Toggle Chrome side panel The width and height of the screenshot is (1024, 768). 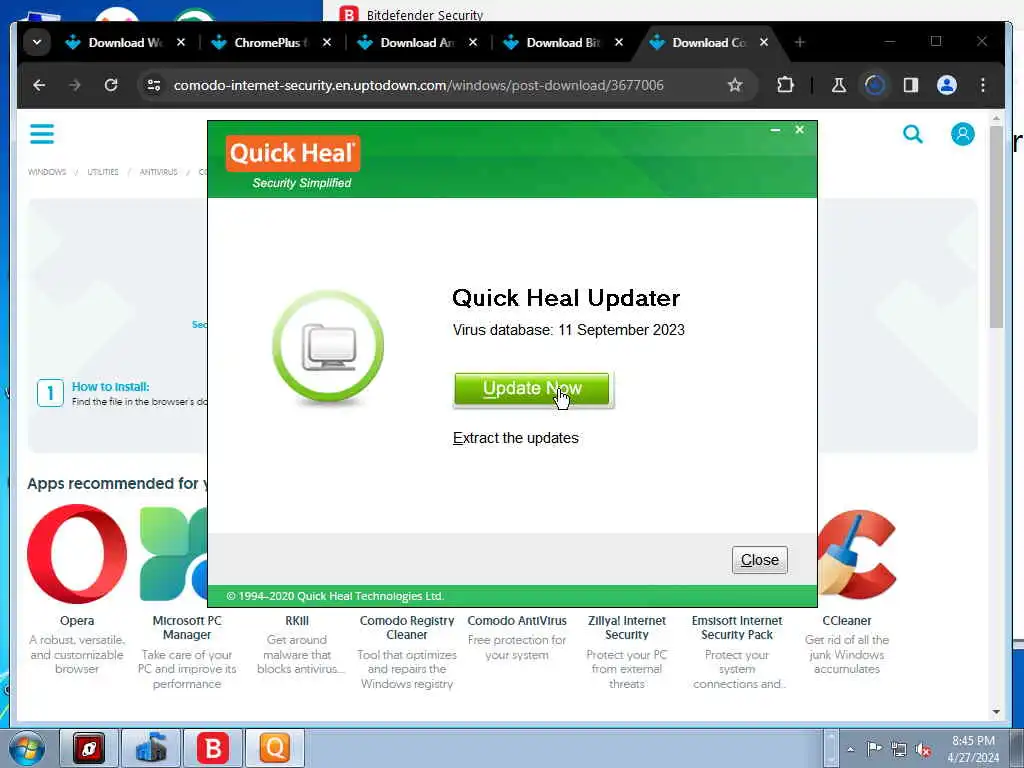pos(910,85)
